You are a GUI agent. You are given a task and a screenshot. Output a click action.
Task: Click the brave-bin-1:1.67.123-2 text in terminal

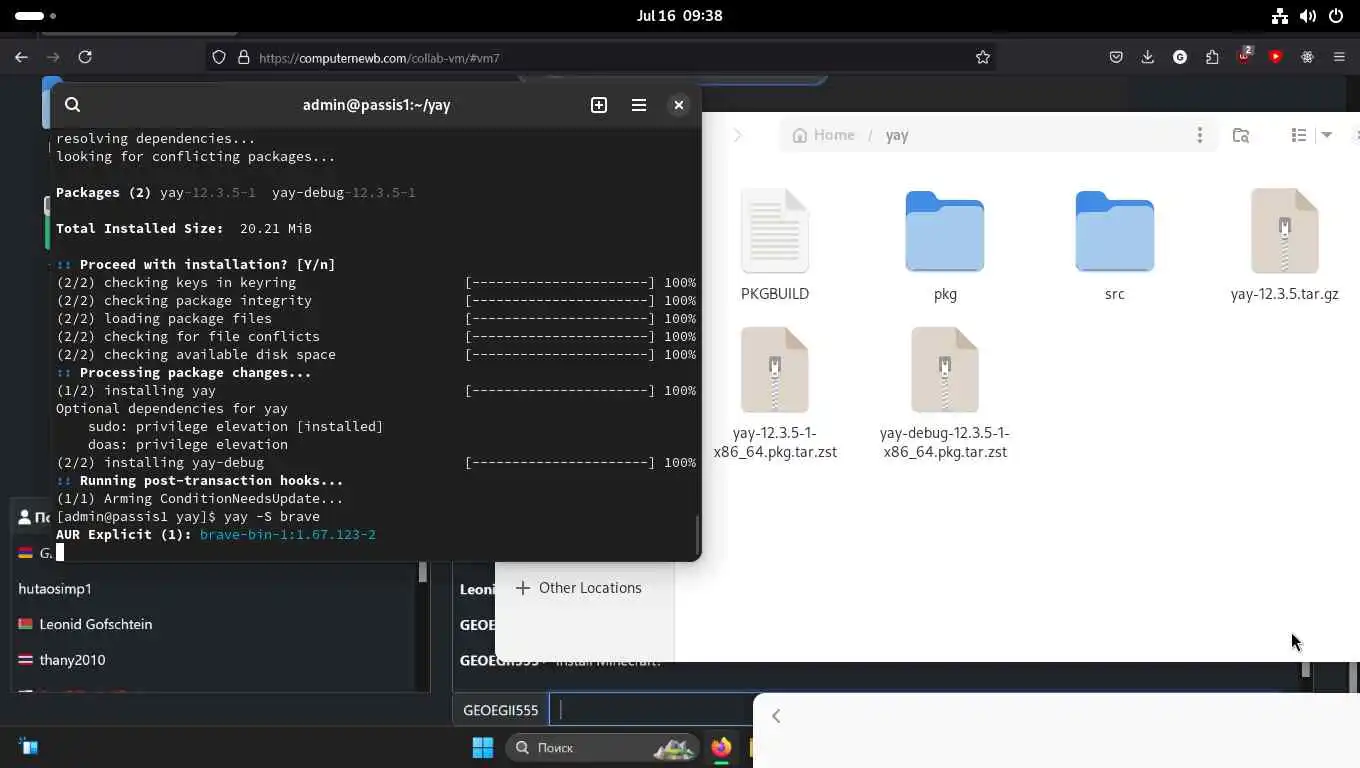288,535
